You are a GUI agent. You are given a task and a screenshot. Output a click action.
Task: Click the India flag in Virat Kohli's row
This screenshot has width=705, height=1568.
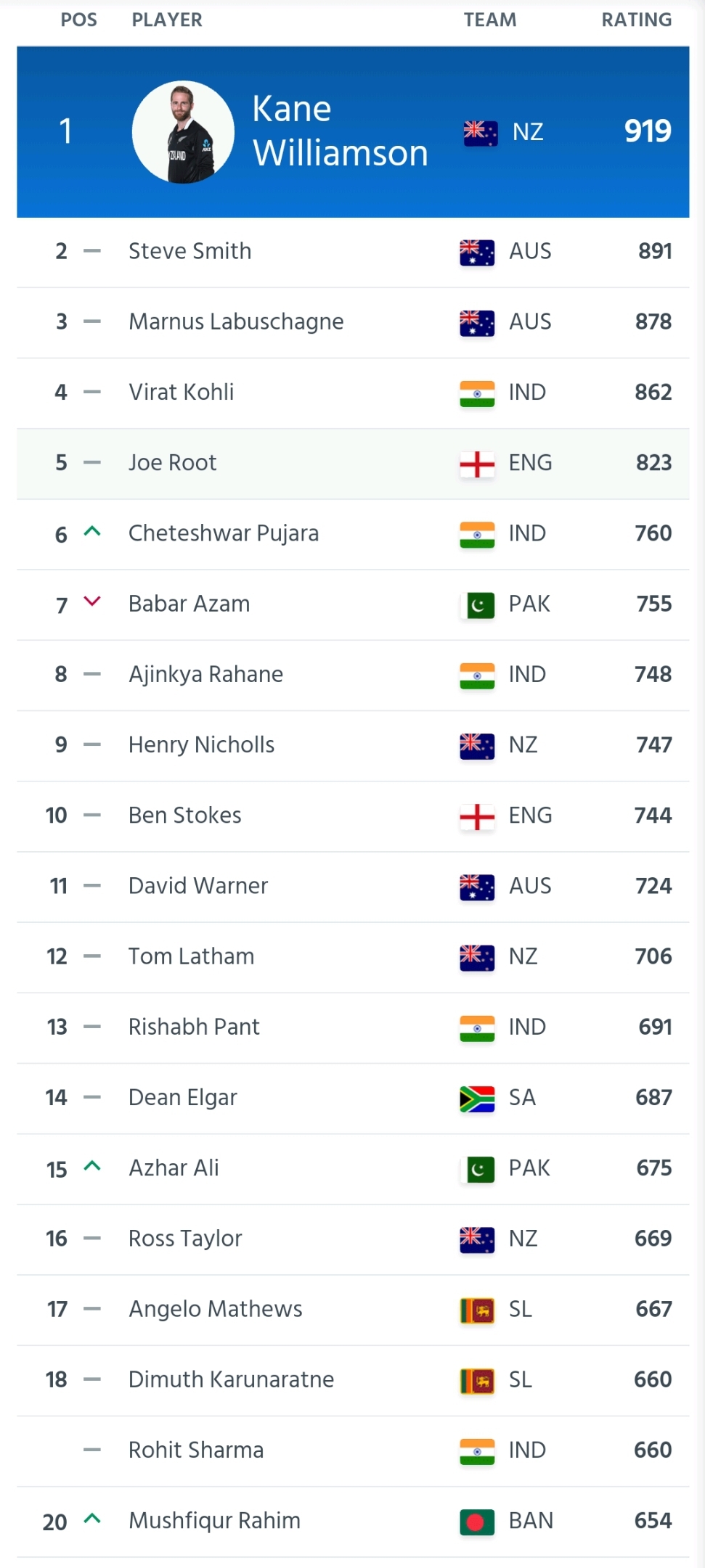[477, 393]
